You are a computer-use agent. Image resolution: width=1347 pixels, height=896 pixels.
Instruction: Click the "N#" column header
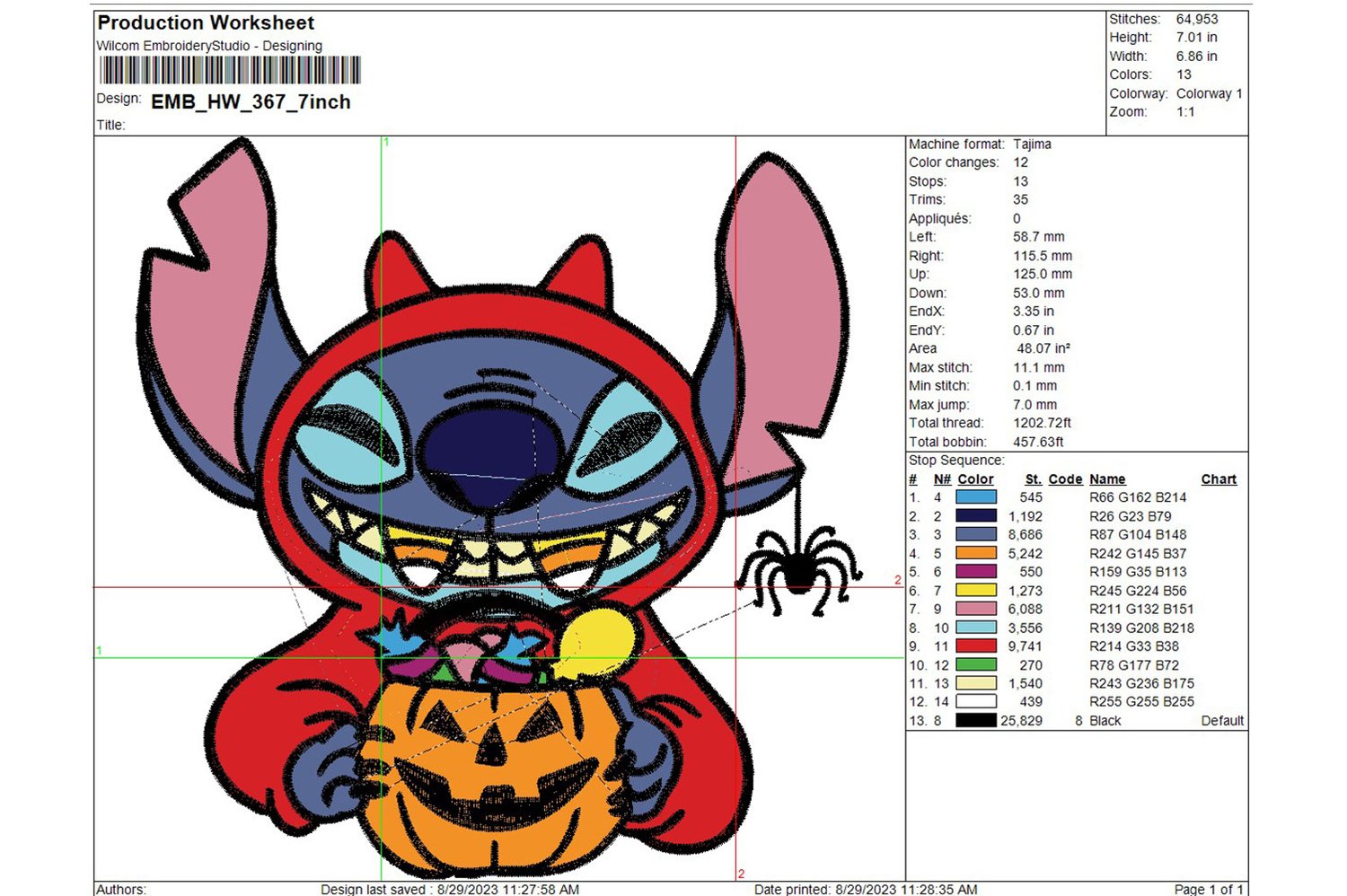coord(942,479)
